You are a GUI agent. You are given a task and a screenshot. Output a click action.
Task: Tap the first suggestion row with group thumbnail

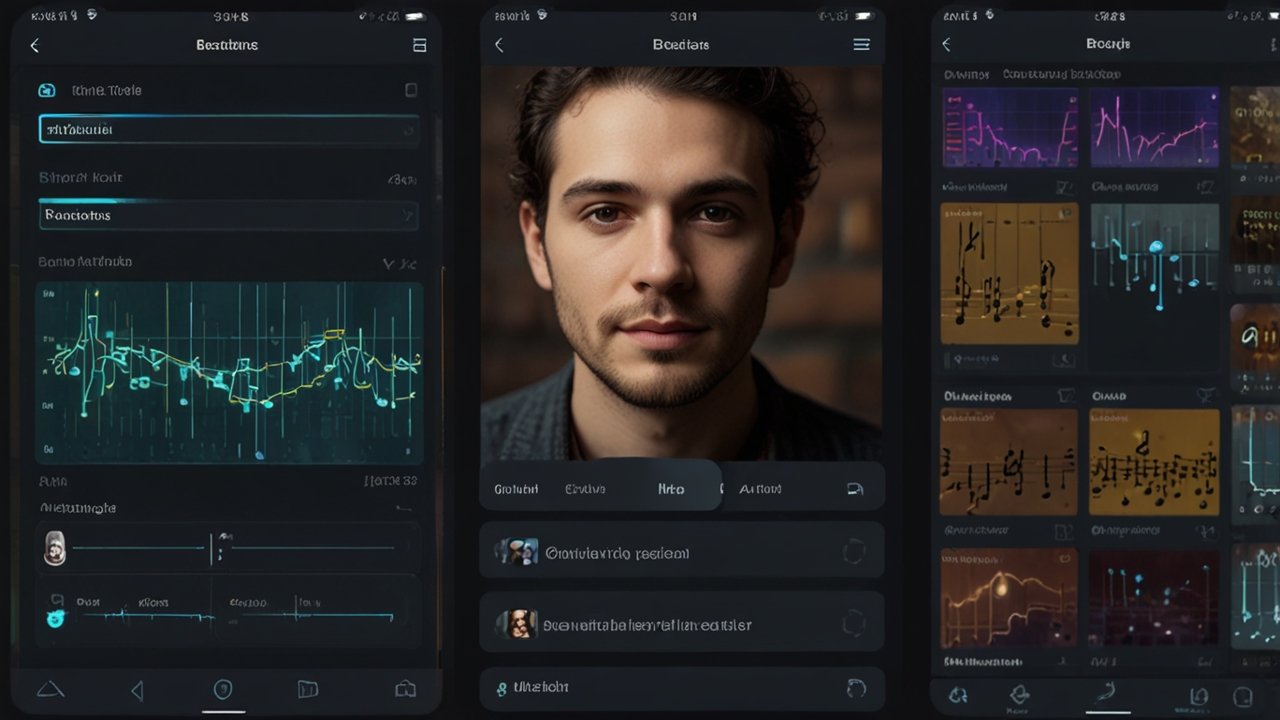(x=681, y=551)
